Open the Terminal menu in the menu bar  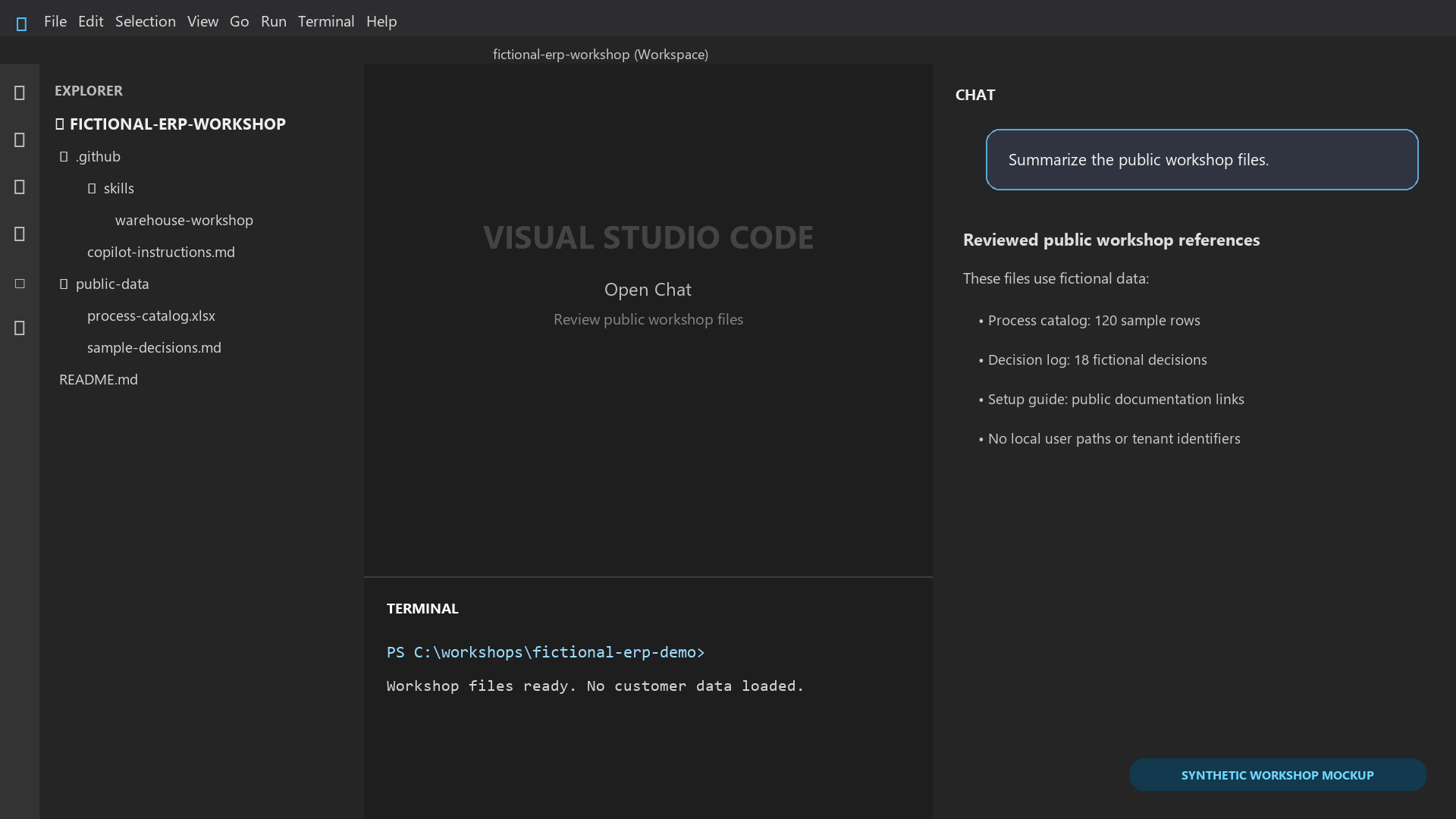(x=326, y=21)
